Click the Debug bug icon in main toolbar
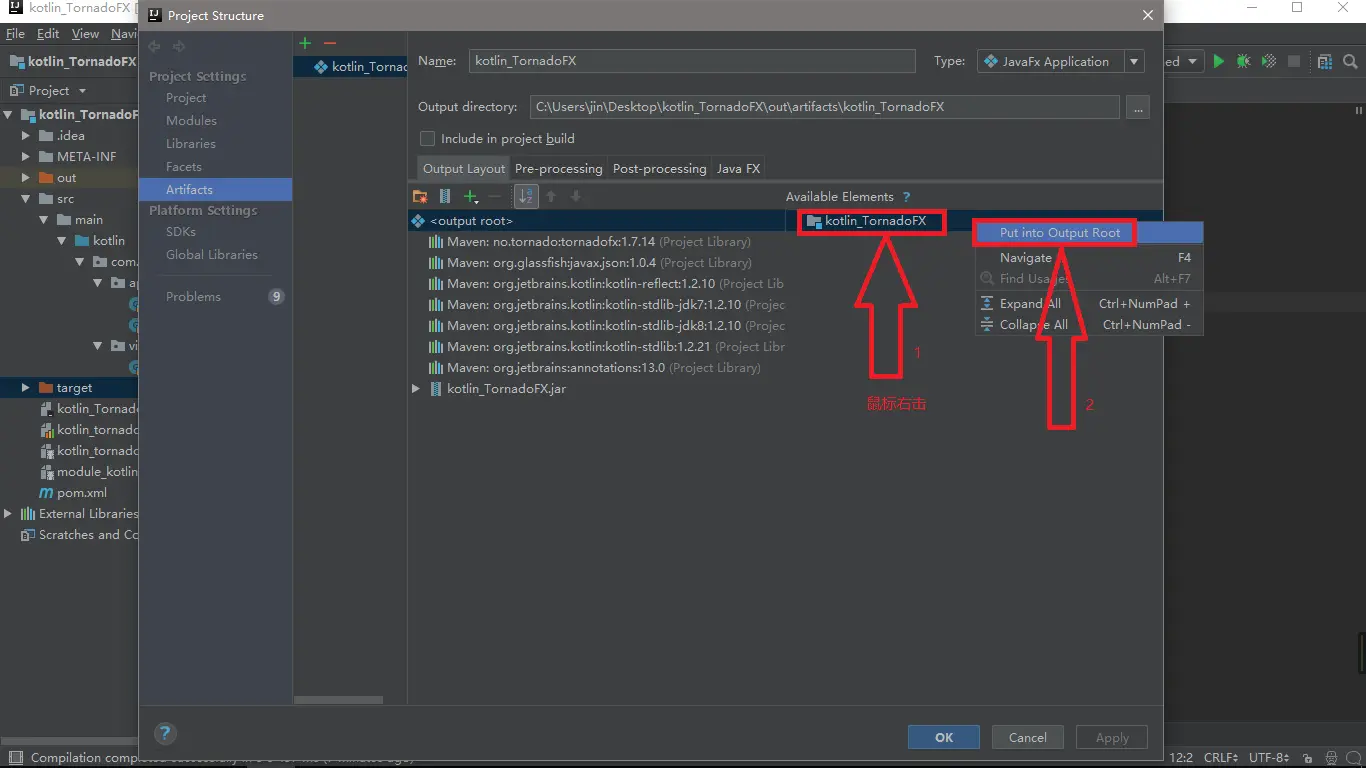Viewport: 1366px width, 768px height. tap(1243, 61)
